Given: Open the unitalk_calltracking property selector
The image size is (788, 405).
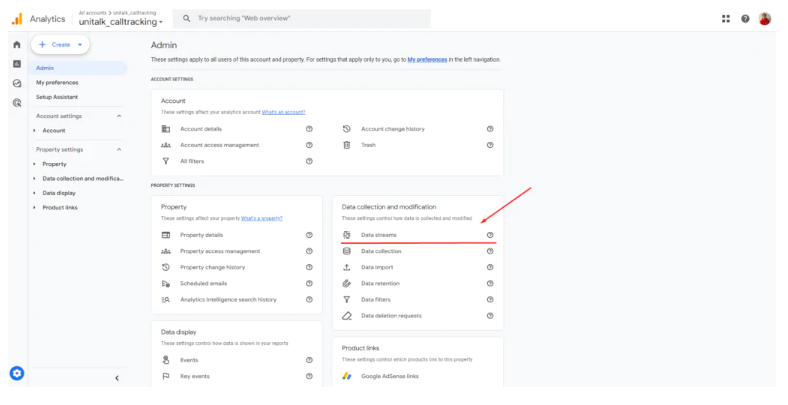Looking at the screenshot, I should click(121, 22).
